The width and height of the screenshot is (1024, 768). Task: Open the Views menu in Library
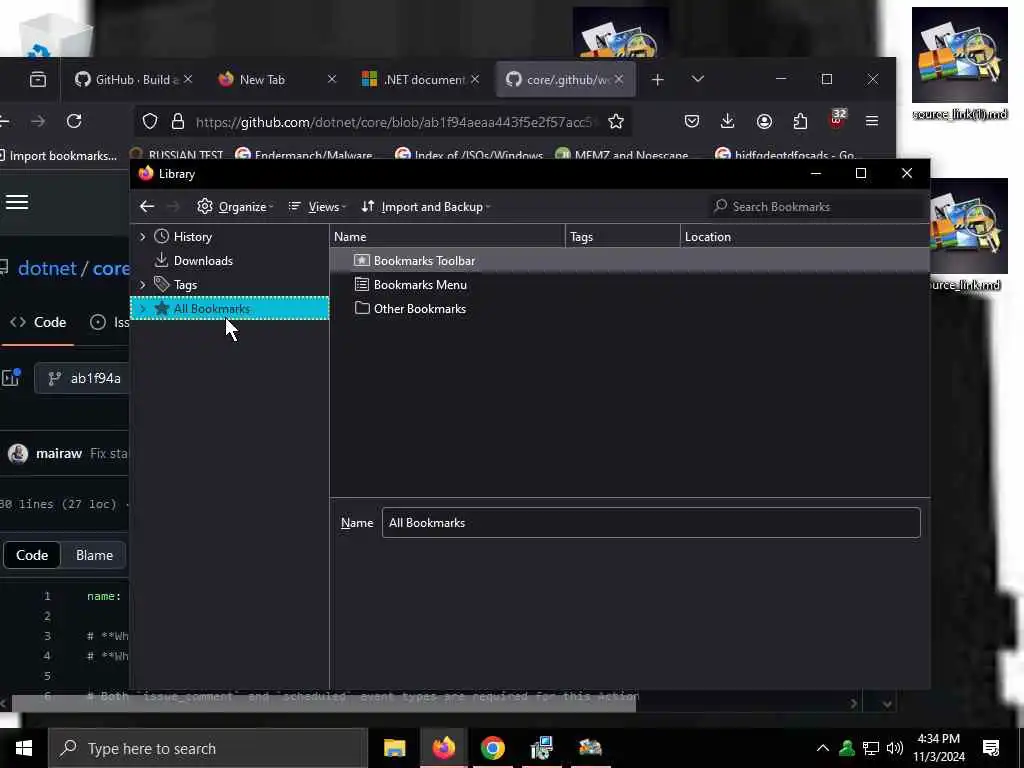(x=317, y=206)
